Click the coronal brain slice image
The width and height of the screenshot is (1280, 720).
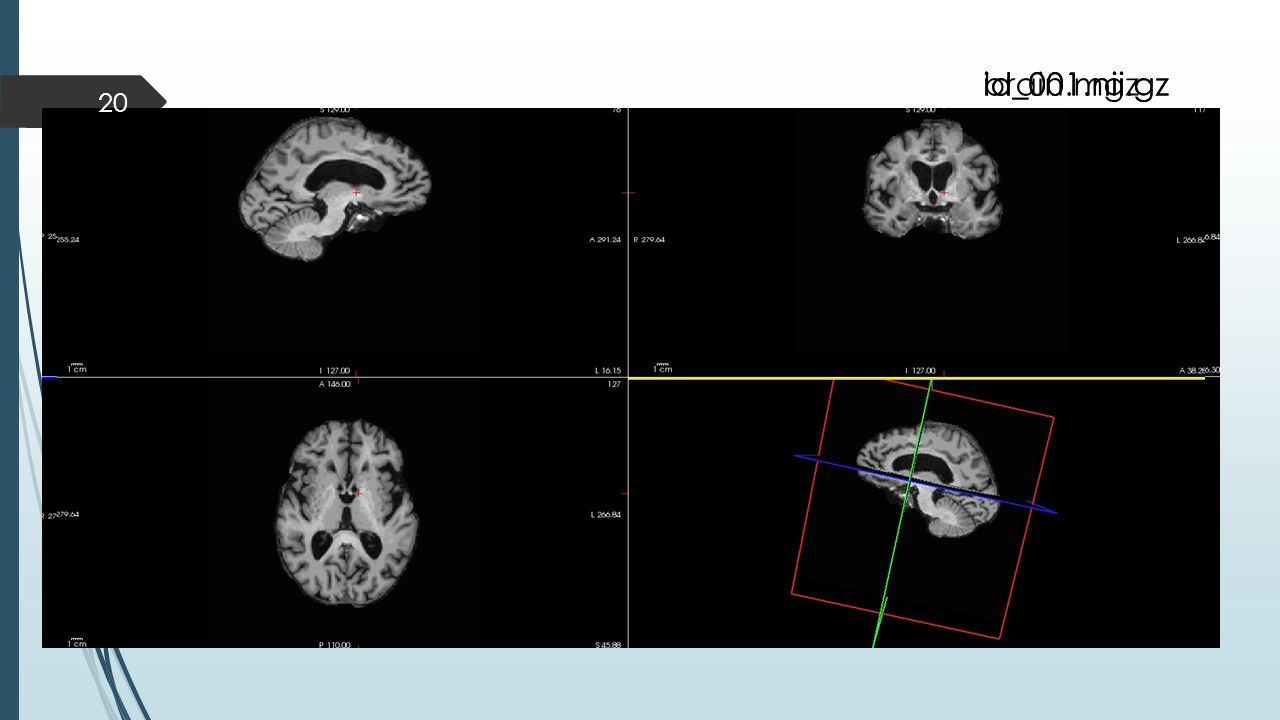point(932,179)
